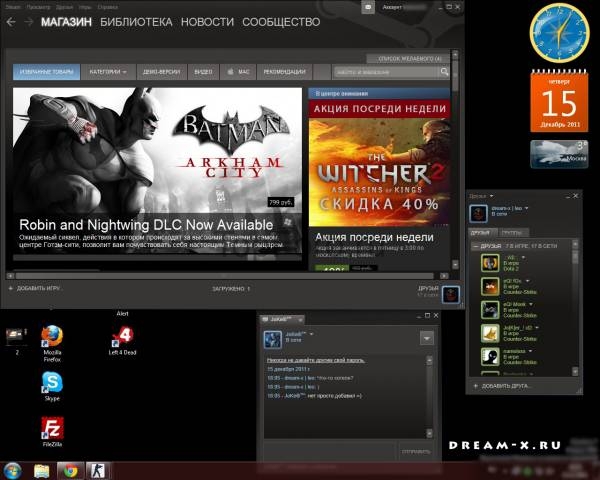600x480 pixels.
Task: Switch to БИБЛИОТЕКА
Action: tap(136, 22)
